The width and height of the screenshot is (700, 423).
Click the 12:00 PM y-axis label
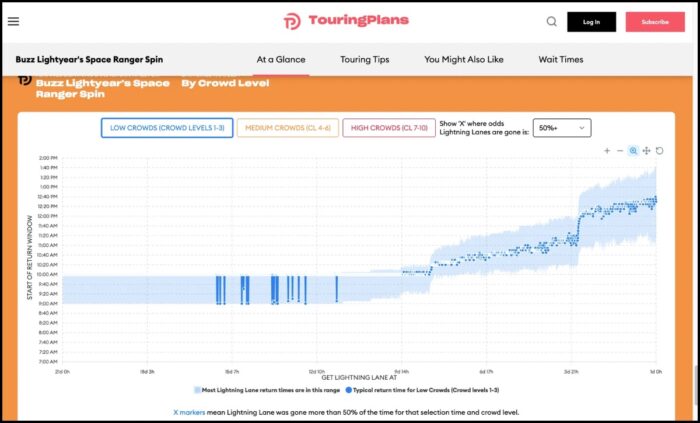48,216
